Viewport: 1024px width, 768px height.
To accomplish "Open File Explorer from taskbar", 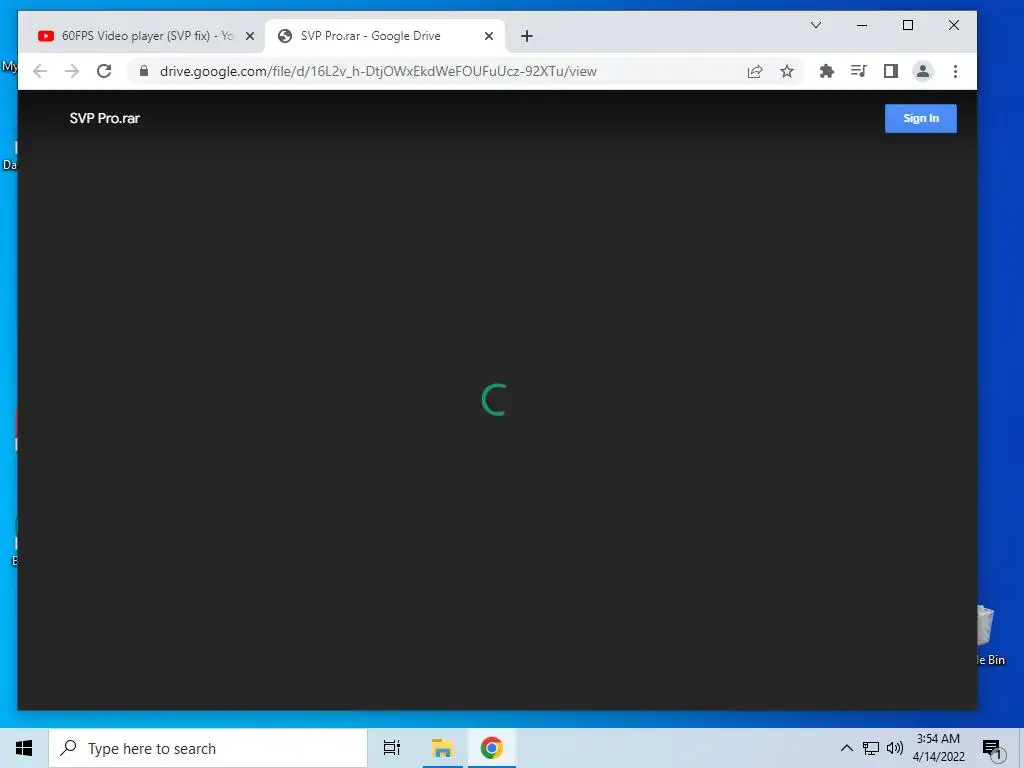I will pos(442,748).
